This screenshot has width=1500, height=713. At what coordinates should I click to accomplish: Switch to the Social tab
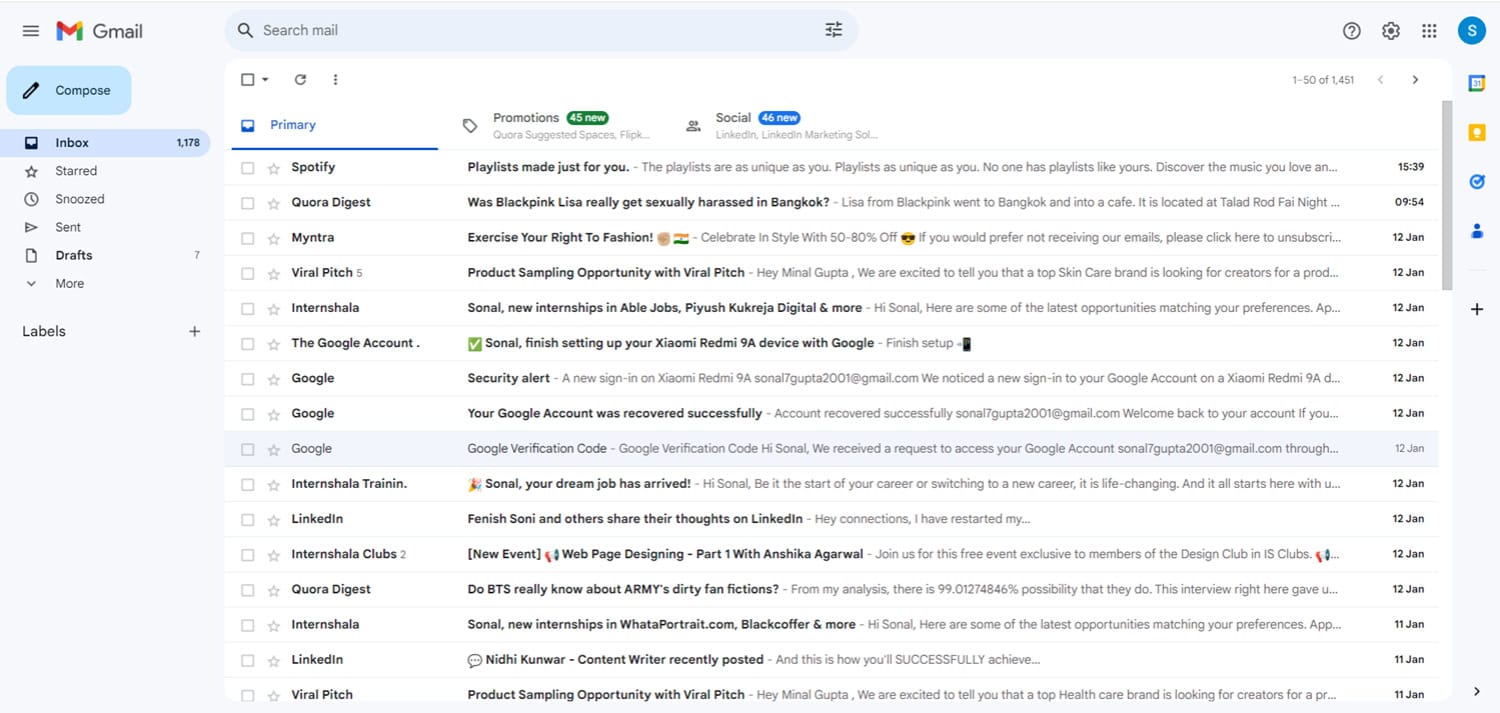(x=781, y=125)
